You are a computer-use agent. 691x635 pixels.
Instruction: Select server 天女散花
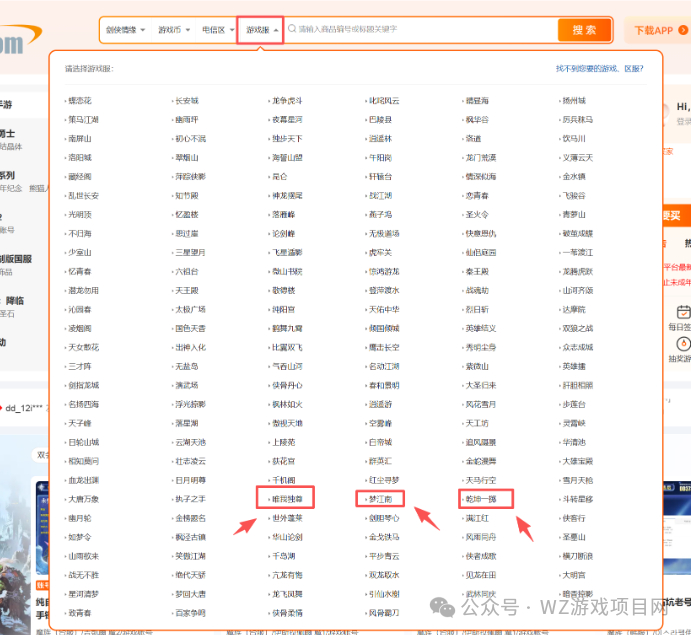click(83, 347)
